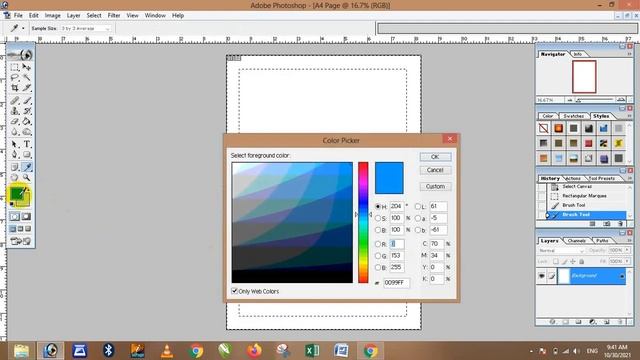
Task: Select the Dodge tool
Action: [x=27, y=132]
